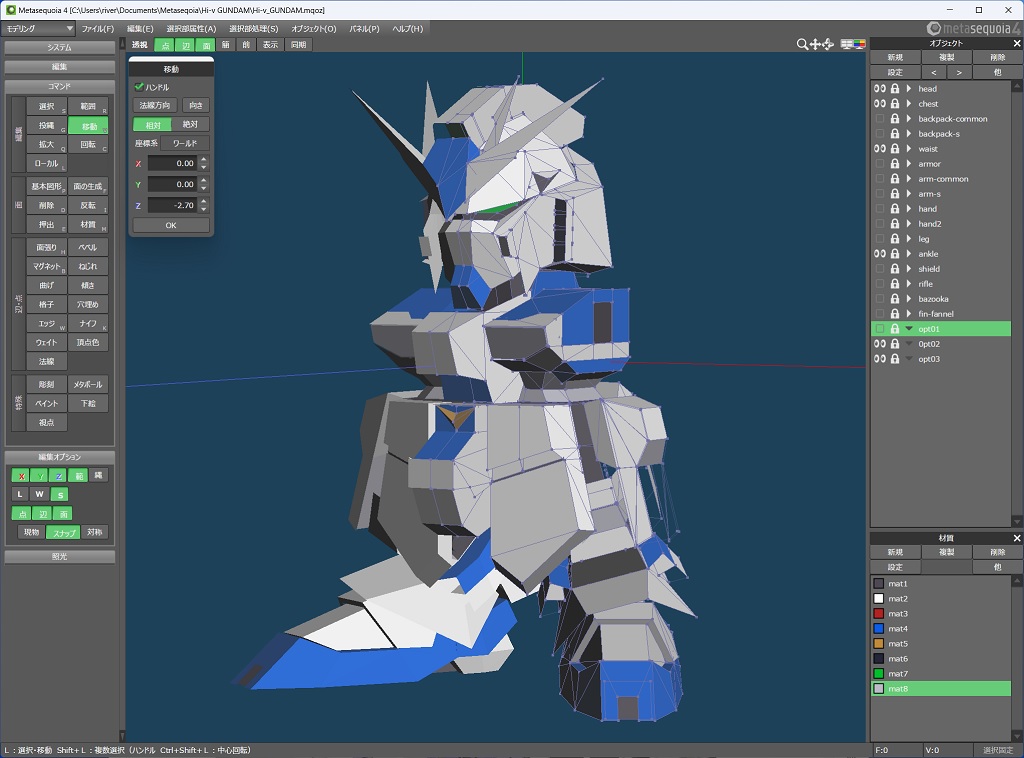
Task: Hide the ankle object via eye icon
Action: click(x=880, y=254)
